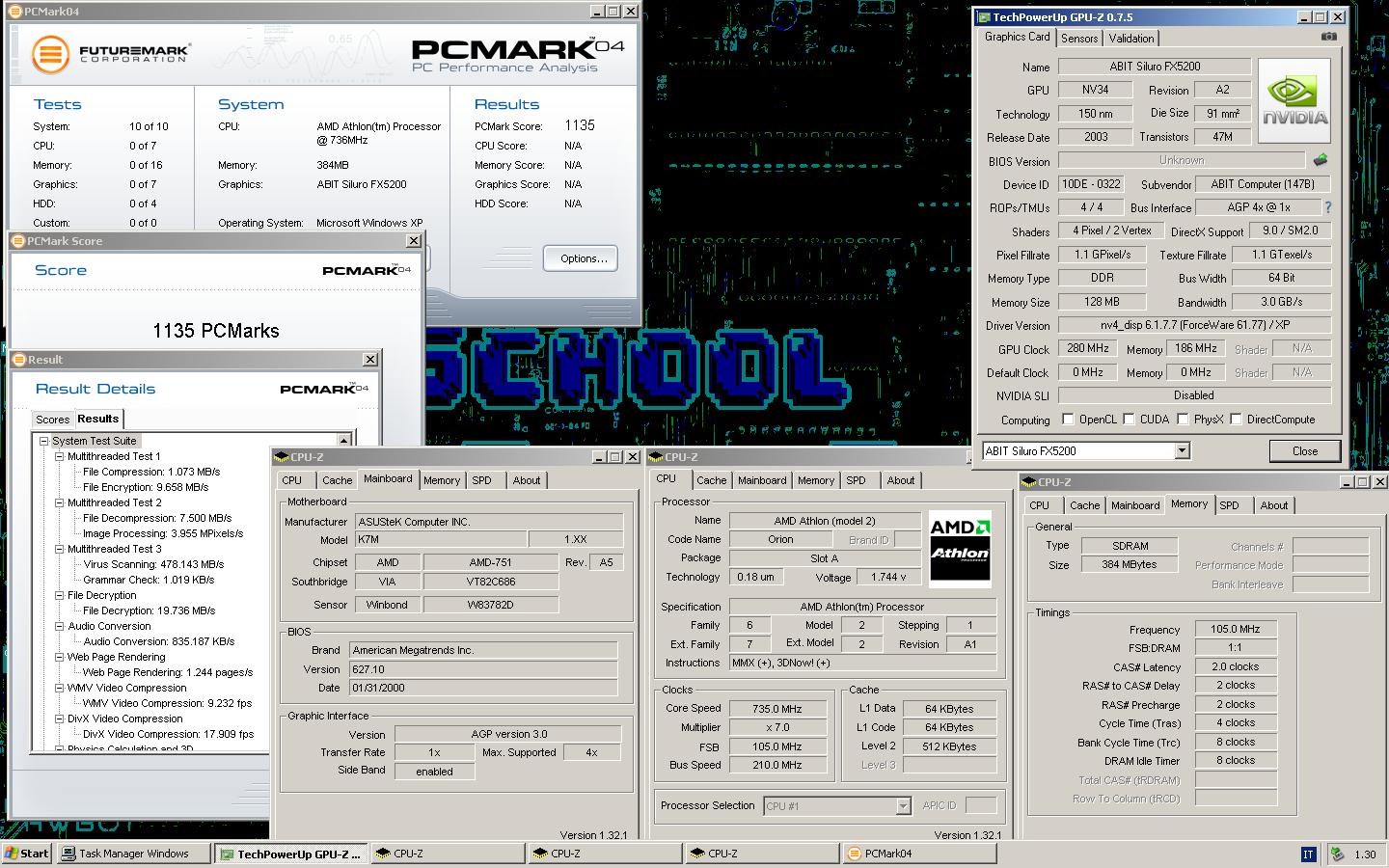Click the GPU-Z title bar icon
Screen dimensions: 1389x868
pos(984,17)
